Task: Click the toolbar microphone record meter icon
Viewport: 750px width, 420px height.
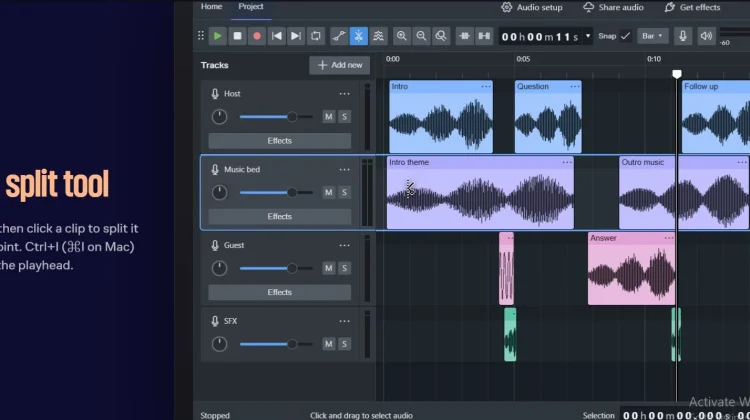Action: [x=683, y=36]
